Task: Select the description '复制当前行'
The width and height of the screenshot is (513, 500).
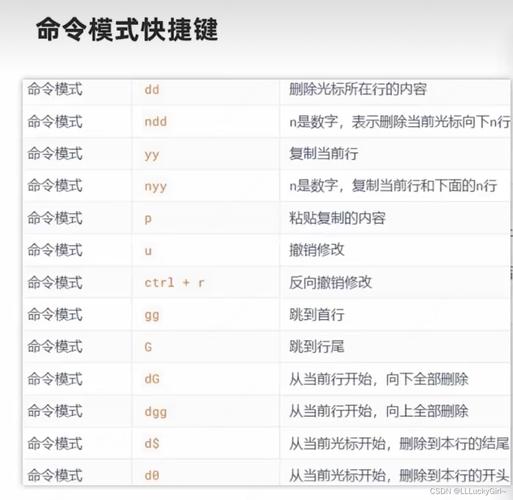Action: pos(324,154)
